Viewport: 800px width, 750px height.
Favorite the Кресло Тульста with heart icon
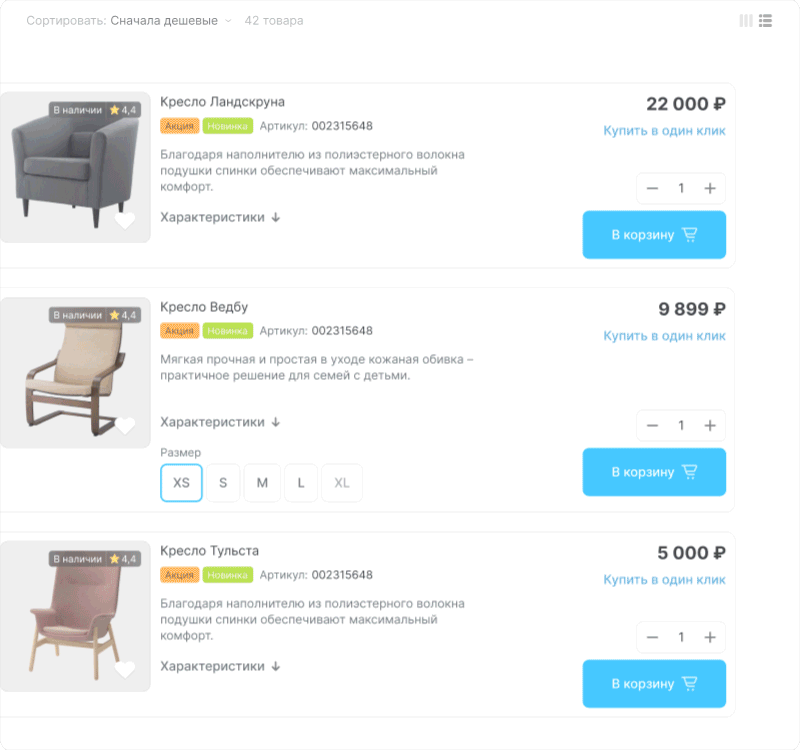[125, 670]
